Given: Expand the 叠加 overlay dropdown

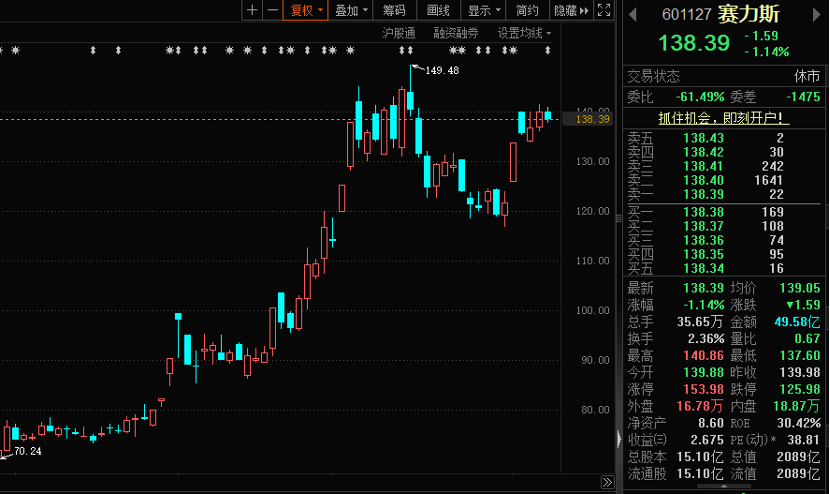Looking at the screenshot, I should click(351, 10).
